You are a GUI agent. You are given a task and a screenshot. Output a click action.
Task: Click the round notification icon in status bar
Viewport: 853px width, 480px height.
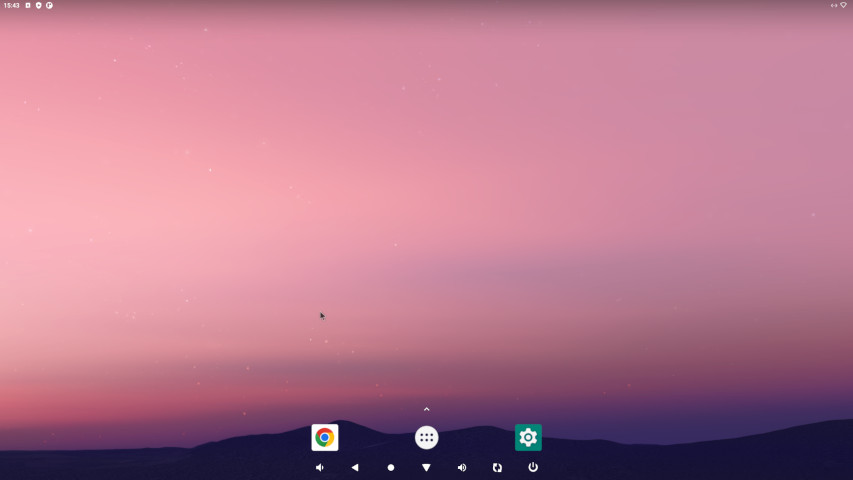pyautogui.click(x=49, y=5)
